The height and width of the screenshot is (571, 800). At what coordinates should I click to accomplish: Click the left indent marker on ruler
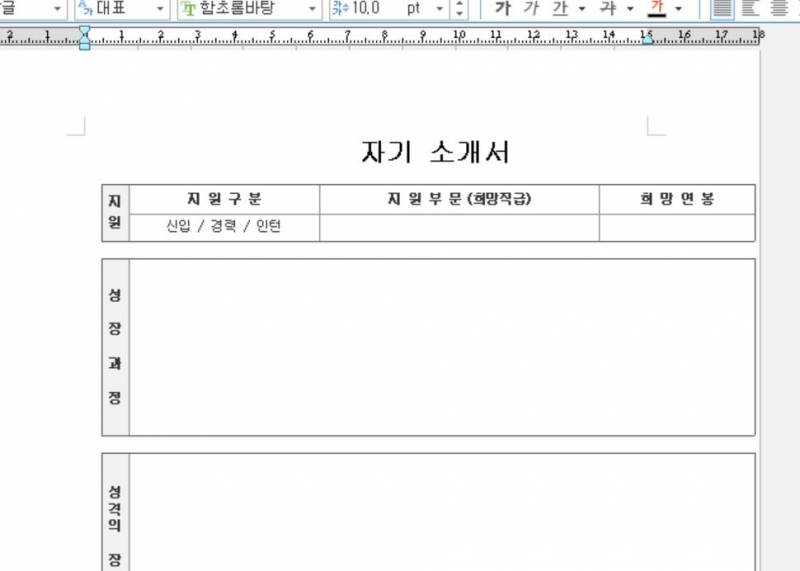[x=85, y=38]
